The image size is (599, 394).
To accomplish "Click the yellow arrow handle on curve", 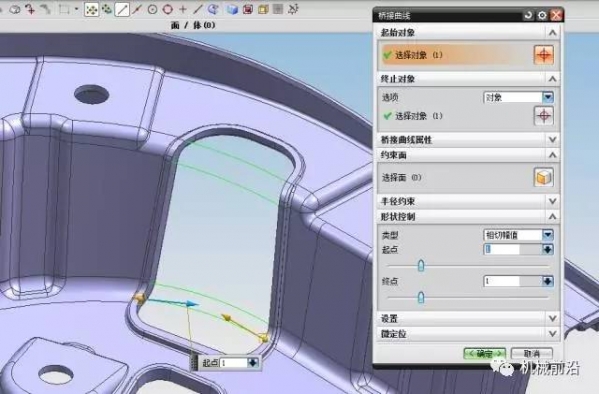I will tap(227, 318).
